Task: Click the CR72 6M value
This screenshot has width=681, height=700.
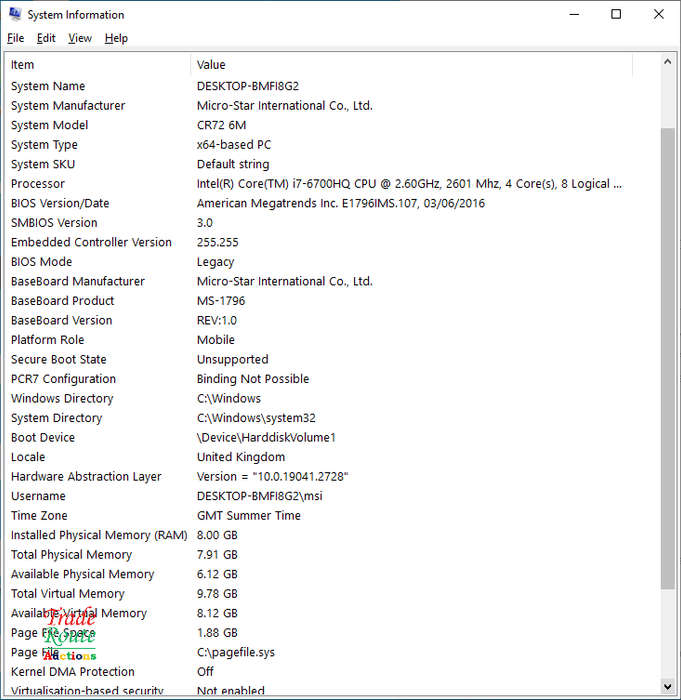Action: click(221, 125)
